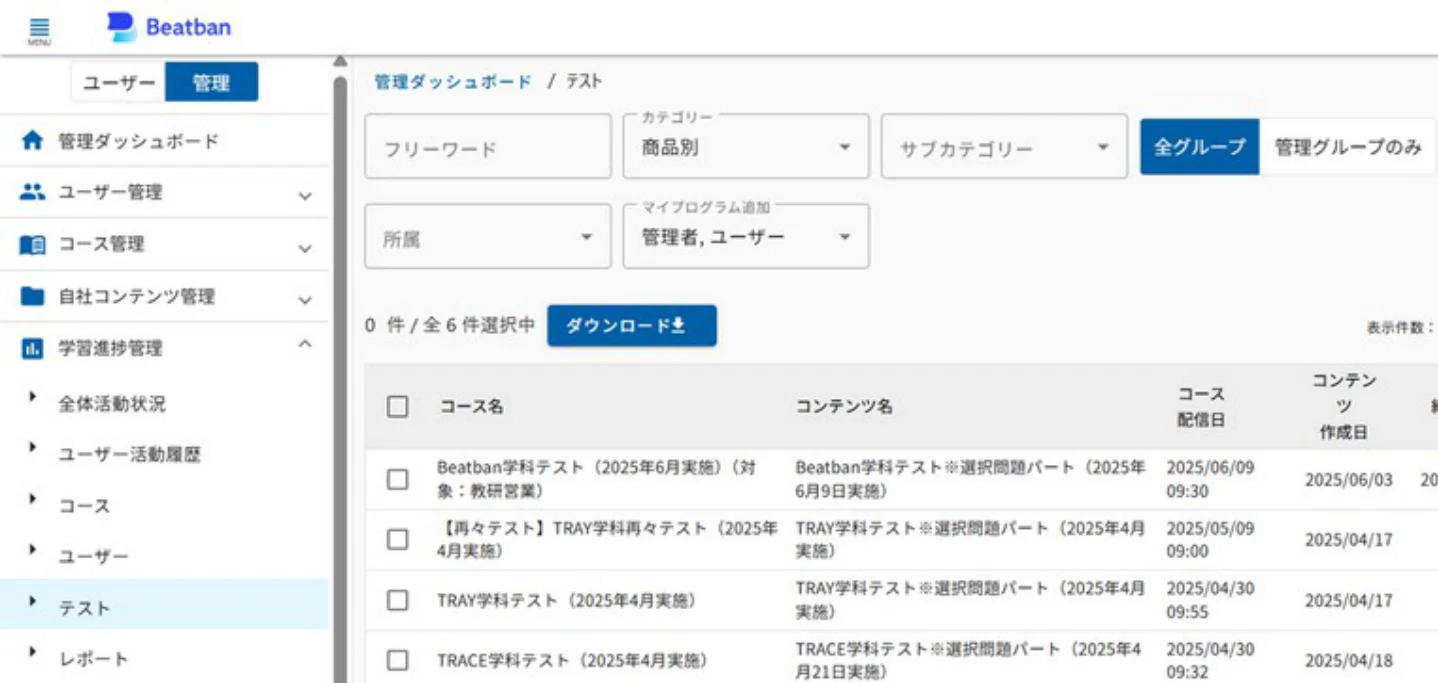Click the 0 件 / 全 6 件選択中 counter
Viewport: 1438px width, 683px height.
tap(450, 326)
